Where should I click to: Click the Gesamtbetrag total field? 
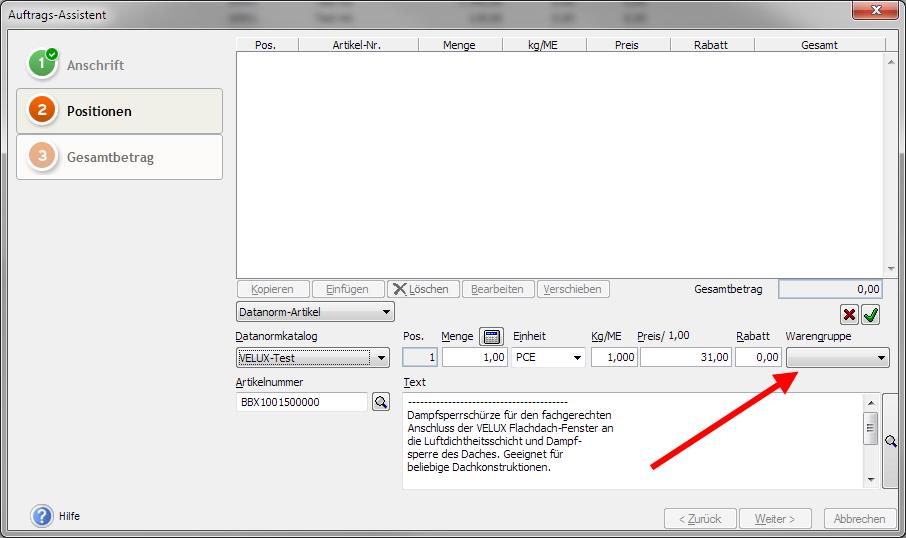point(830,289)
